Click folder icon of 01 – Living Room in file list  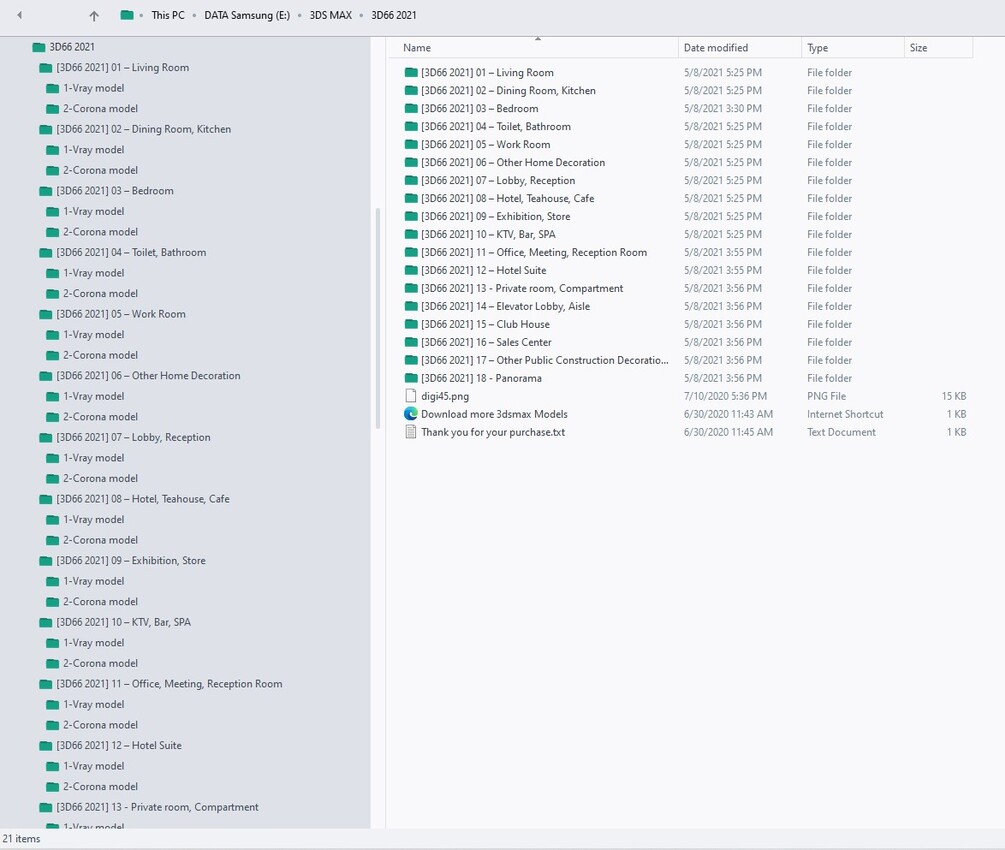(x=411, y=72)
